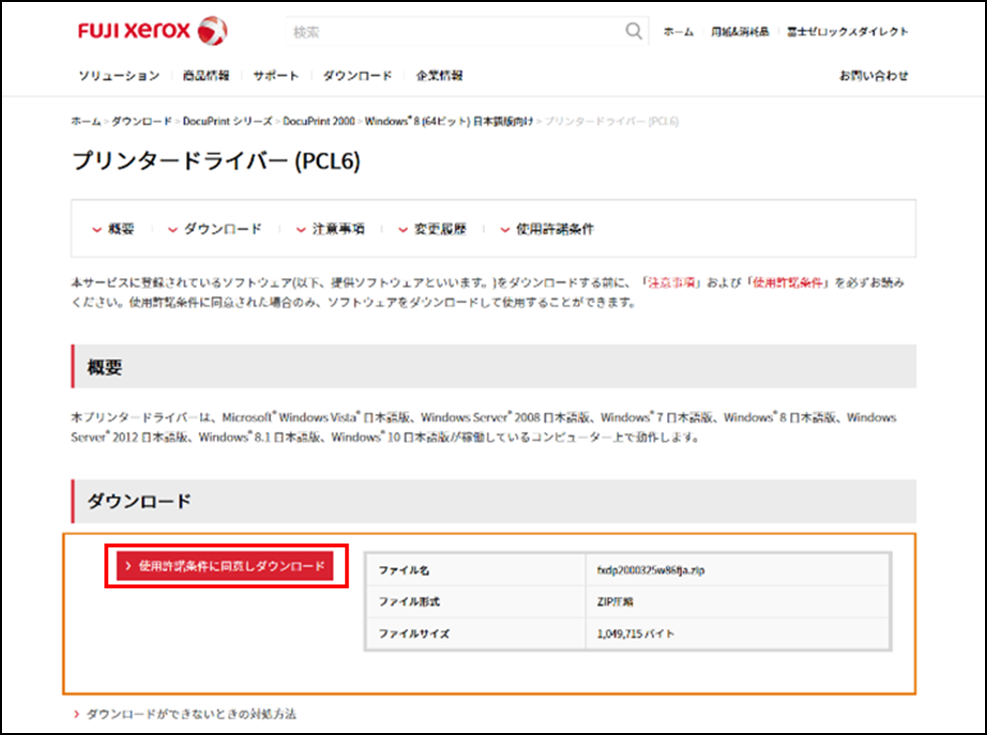Jump to the 変更履歴 section anchor
The image size is (987, 735).
click(x=432, y=229)
